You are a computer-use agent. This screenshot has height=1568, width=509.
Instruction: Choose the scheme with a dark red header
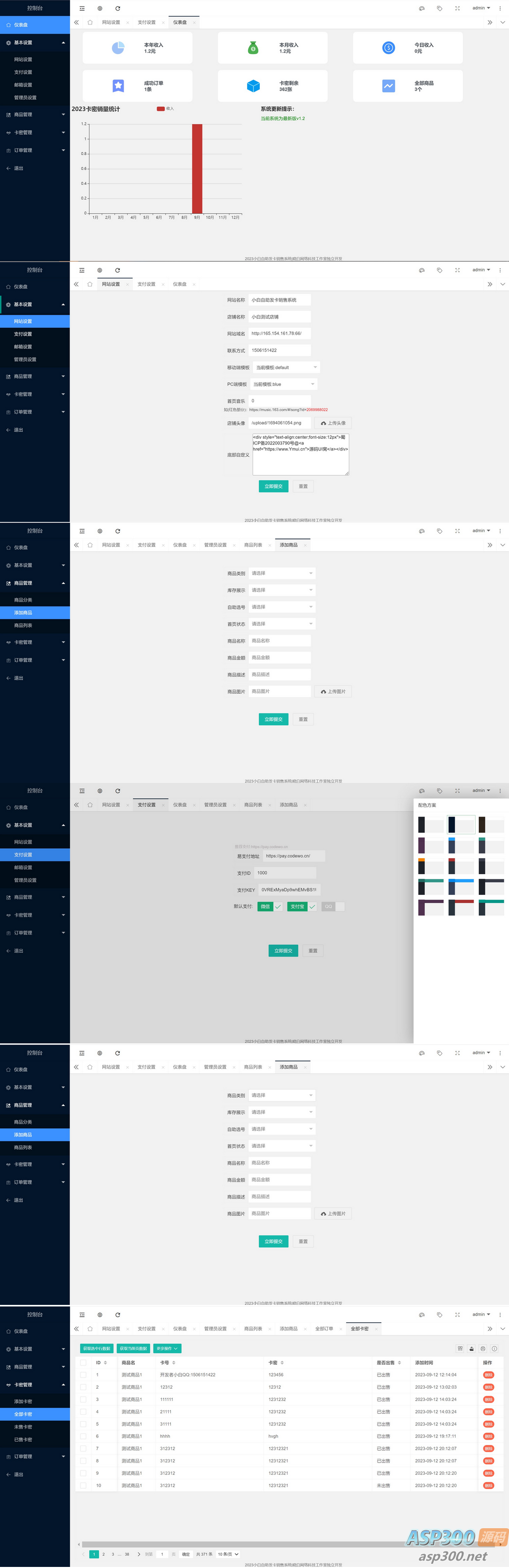(461, 908)
